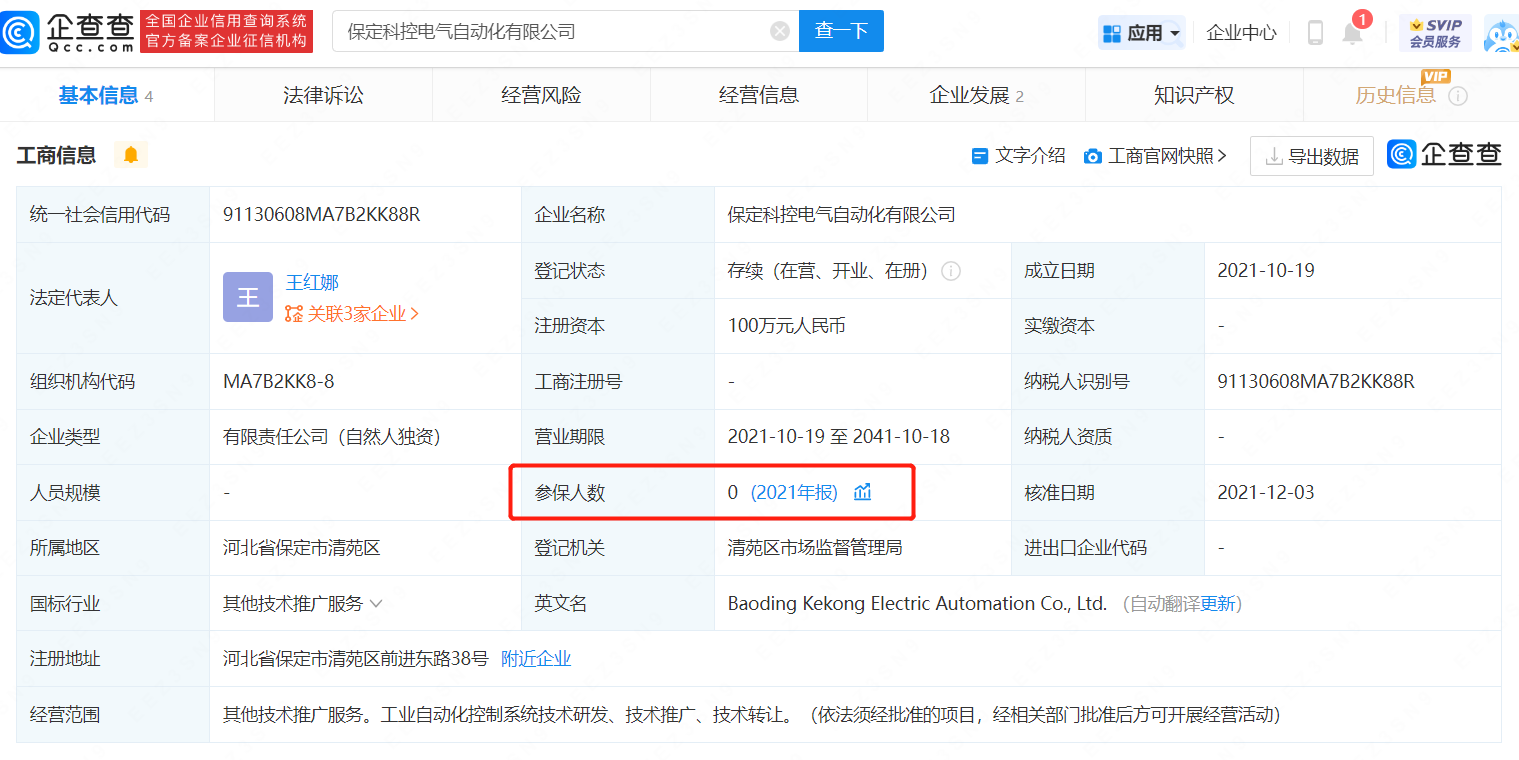Image resolution: width=1519 pixels, height=760 pixels.
Task: Click the credit code 91130608MA7B2KK88R under 统一社会信用代码
Action: click(322, 215)
